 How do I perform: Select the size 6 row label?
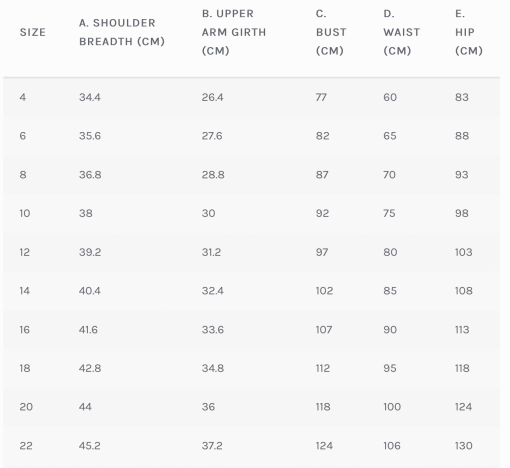[x=23, y=136]
